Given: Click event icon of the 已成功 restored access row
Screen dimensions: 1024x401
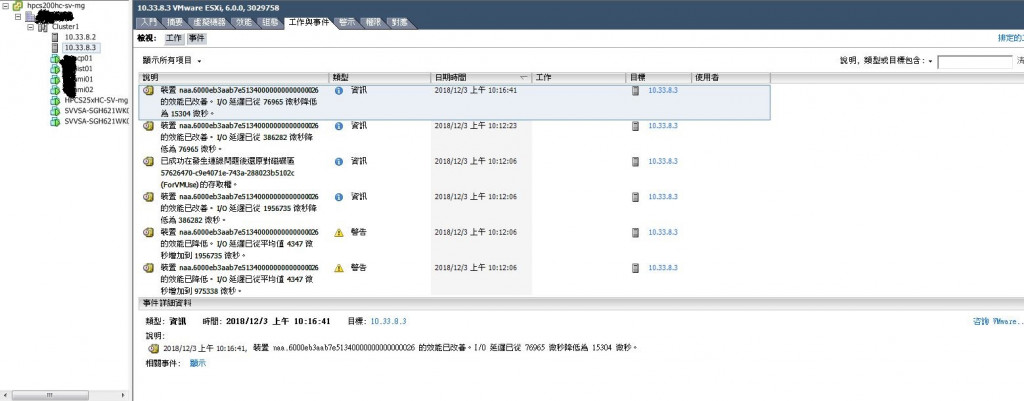Looking at the screenshot, I should (149, 161).
